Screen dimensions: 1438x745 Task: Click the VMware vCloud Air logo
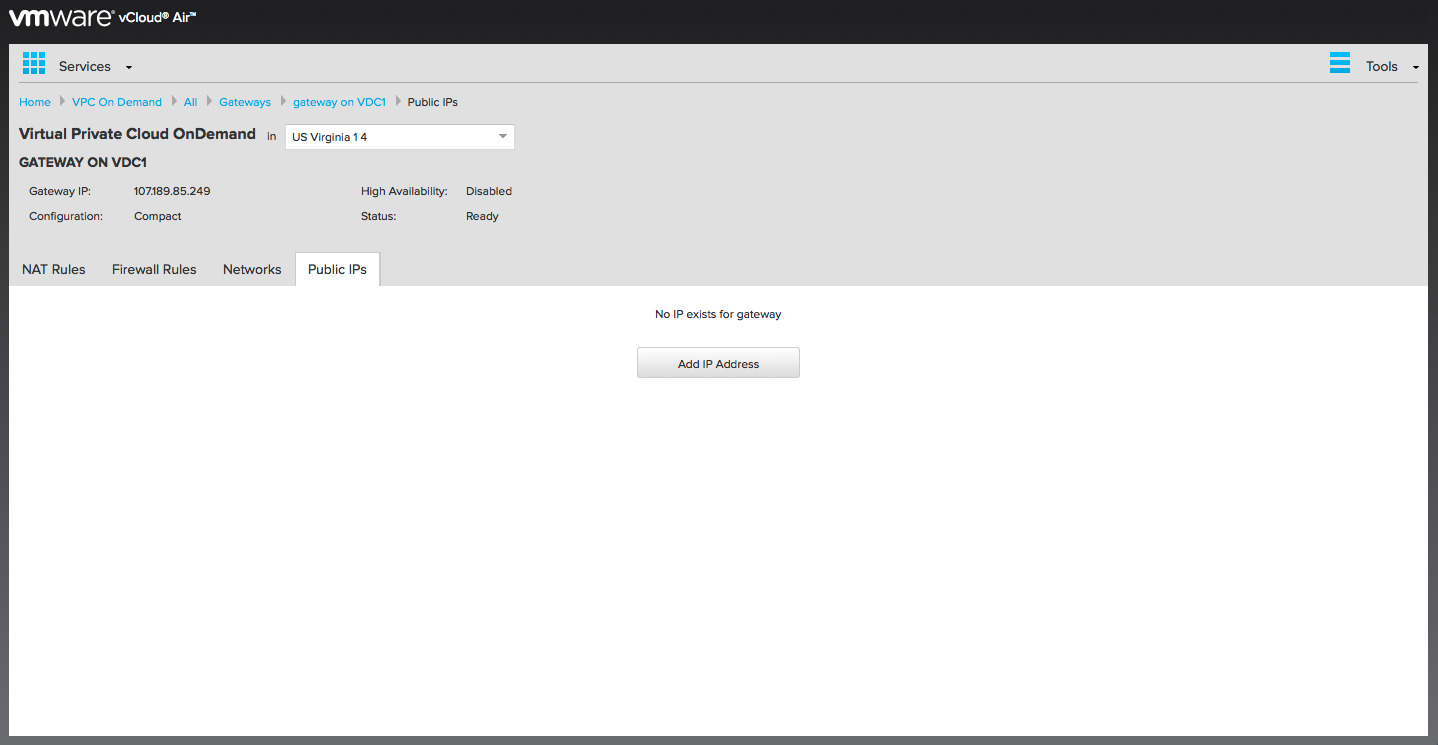click(x=102, y=17)
